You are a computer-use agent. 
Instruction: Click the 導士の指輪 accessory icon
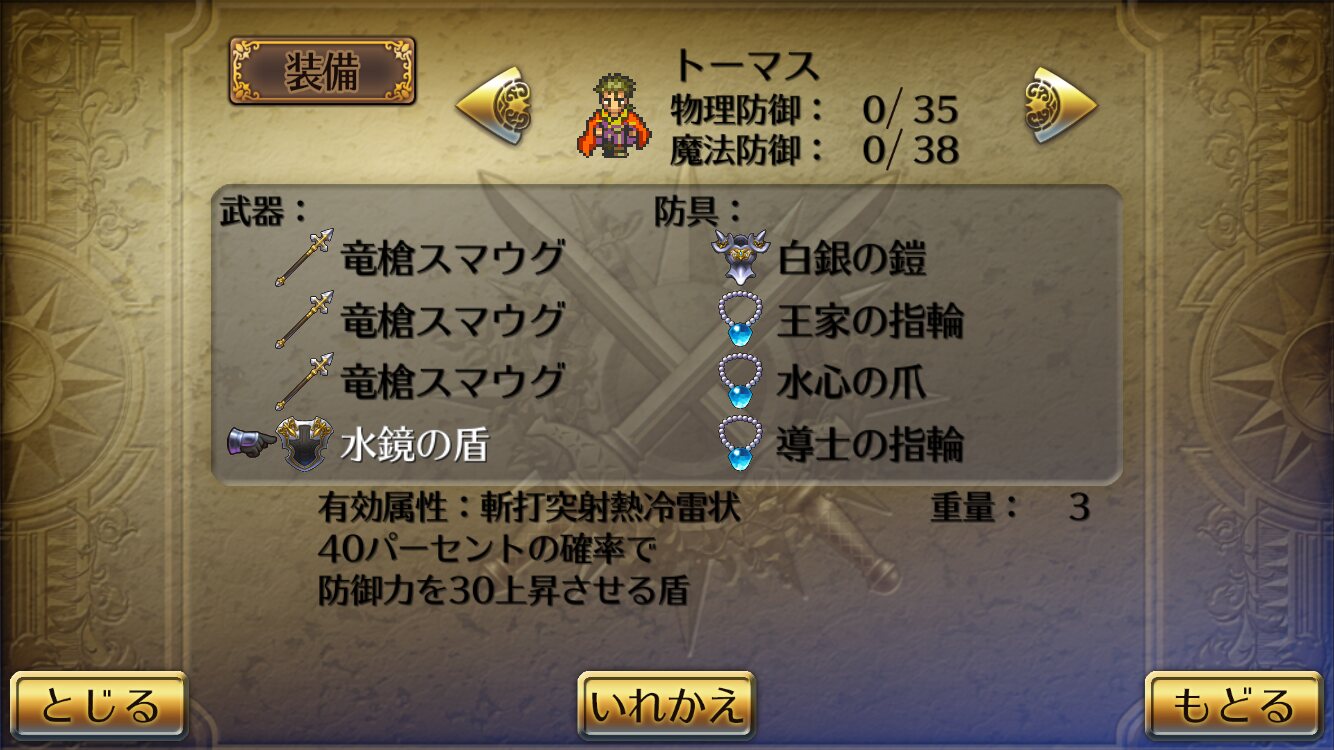point(740,444)
